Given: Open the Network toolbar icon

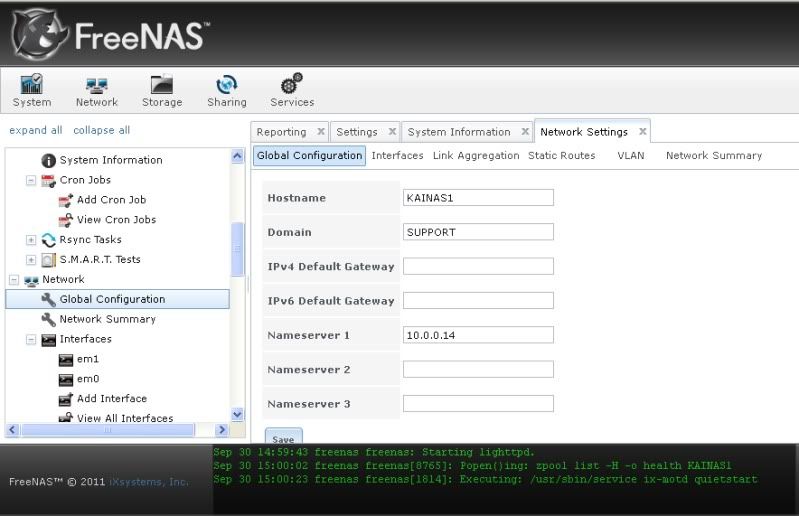Looking at the screenshot, I should pos(97,90).
